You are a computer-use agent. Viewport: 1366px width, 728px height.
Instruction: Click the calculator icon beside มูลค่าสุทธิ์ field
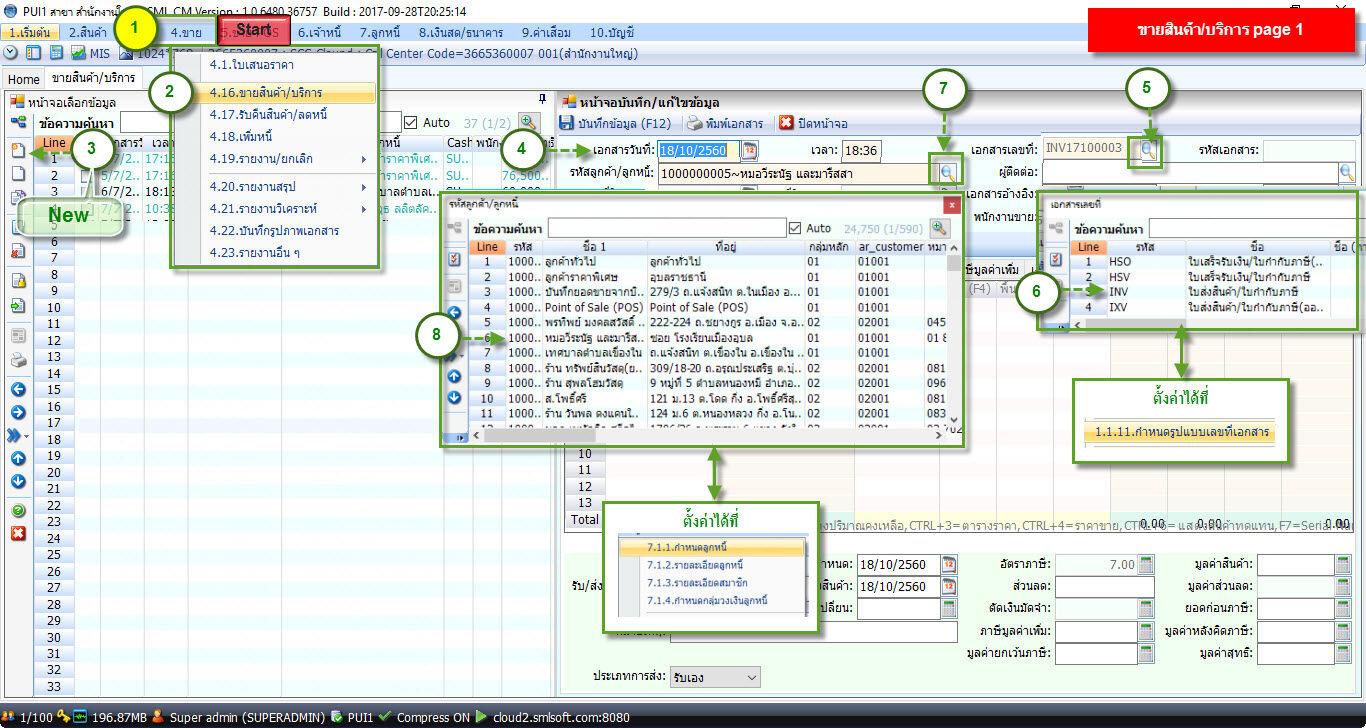point(1343,653)
